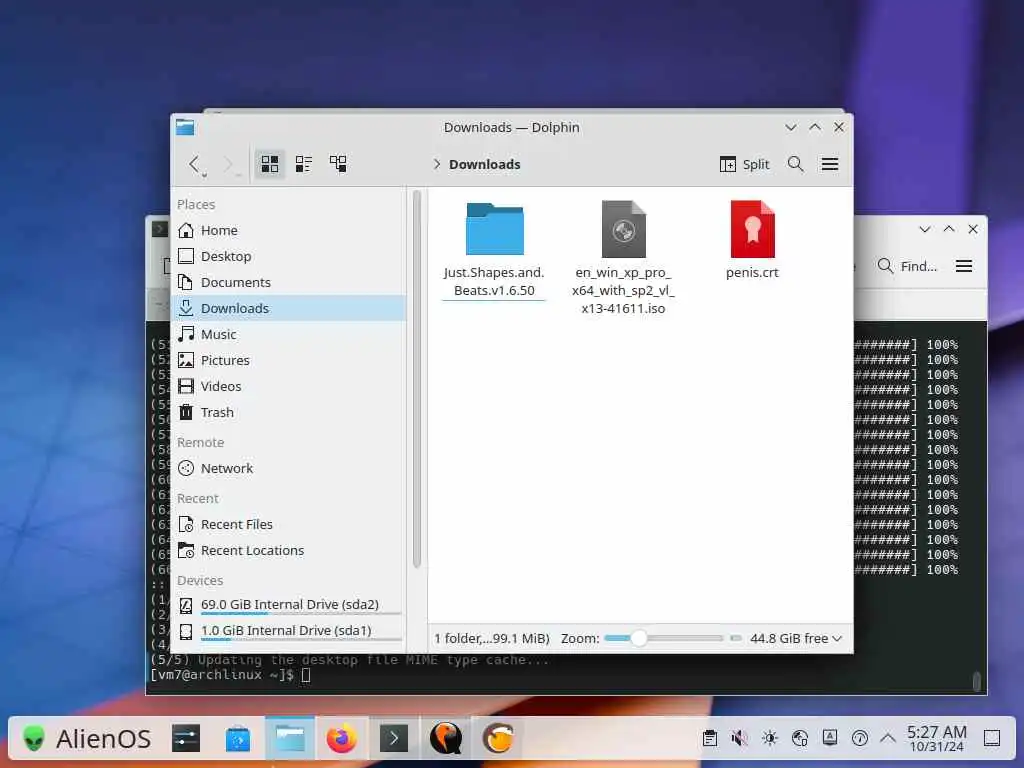The image size is (1024, 768).
Task: Open Pictures in Places panel
Action: pos(288,360)
